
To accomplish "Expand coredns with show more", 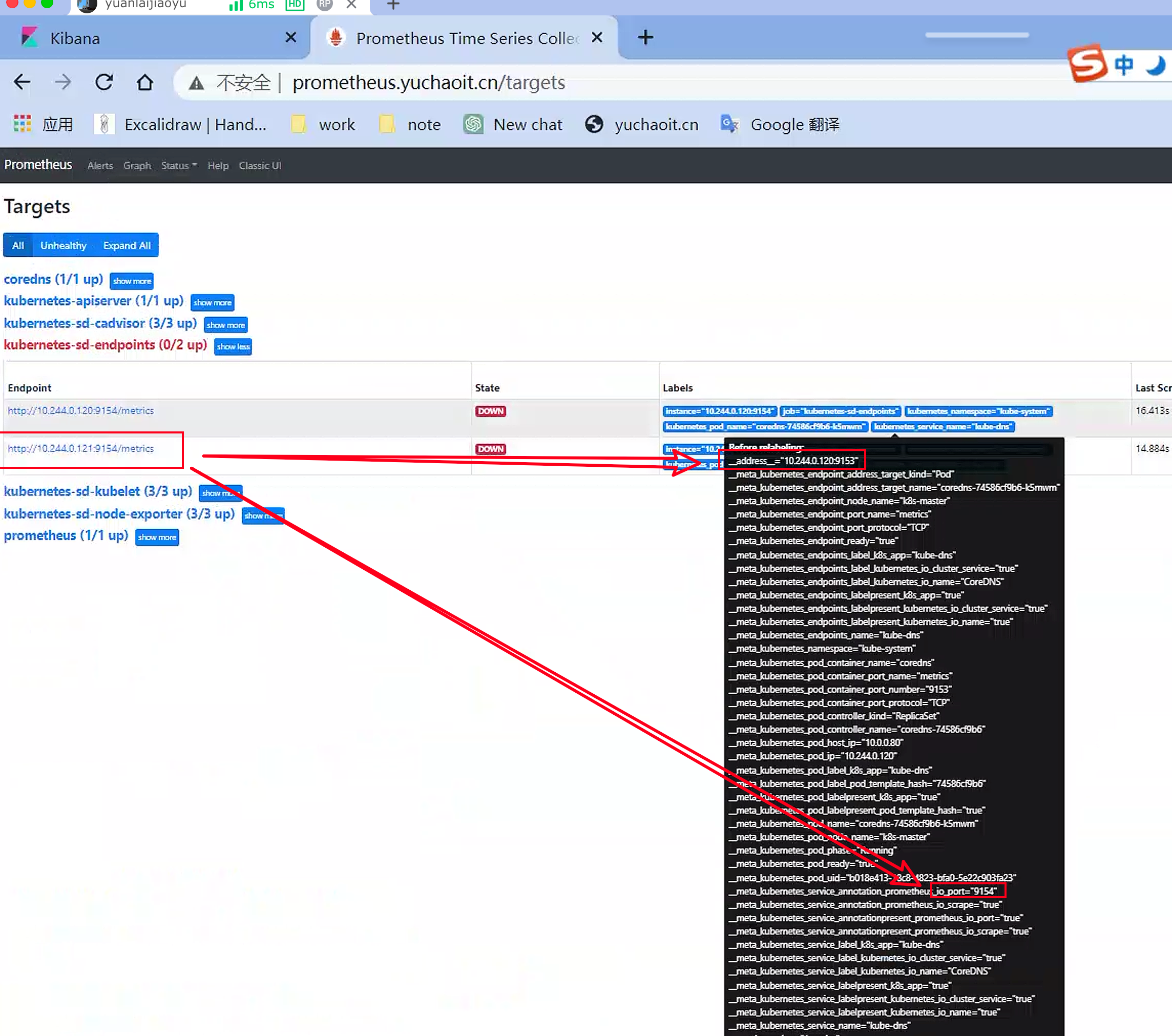I will 132,281.
